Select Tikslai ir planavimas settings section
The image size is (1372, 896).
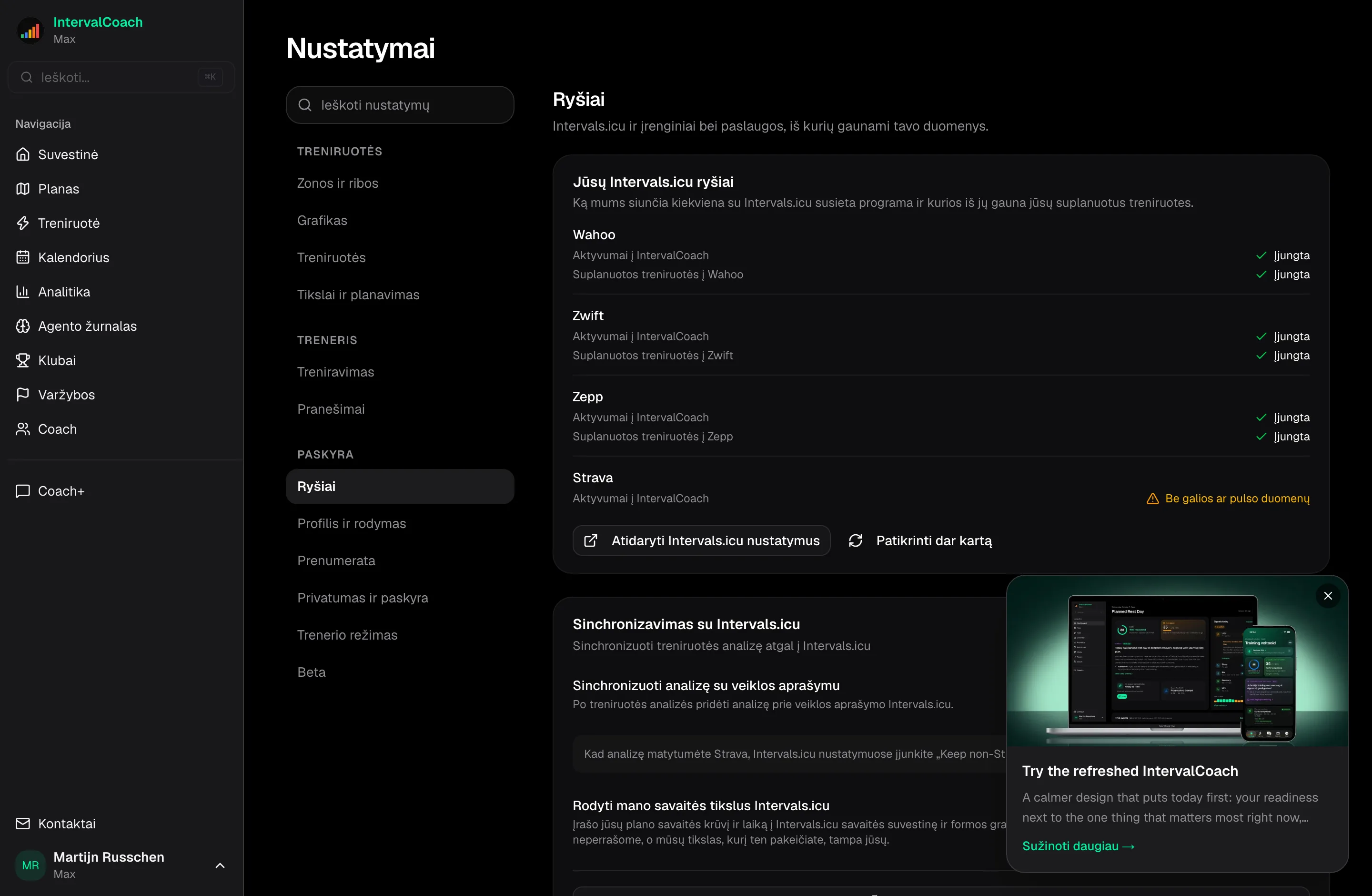click(400, 295)
